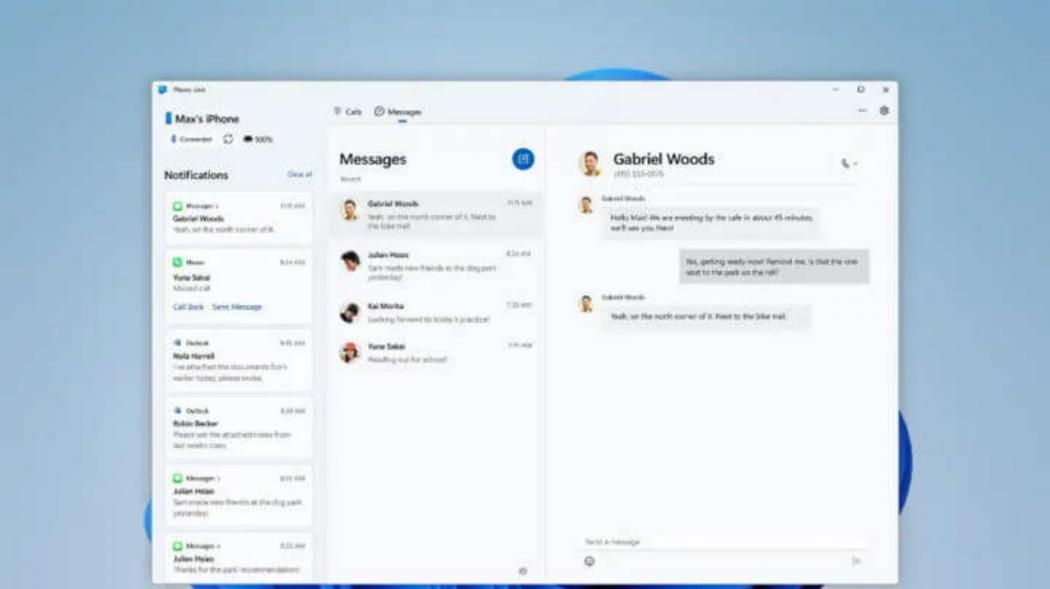Viewport: 1050px width, 589px height.
Task: Click the refresh sync icon
Action: pos(228,139)
